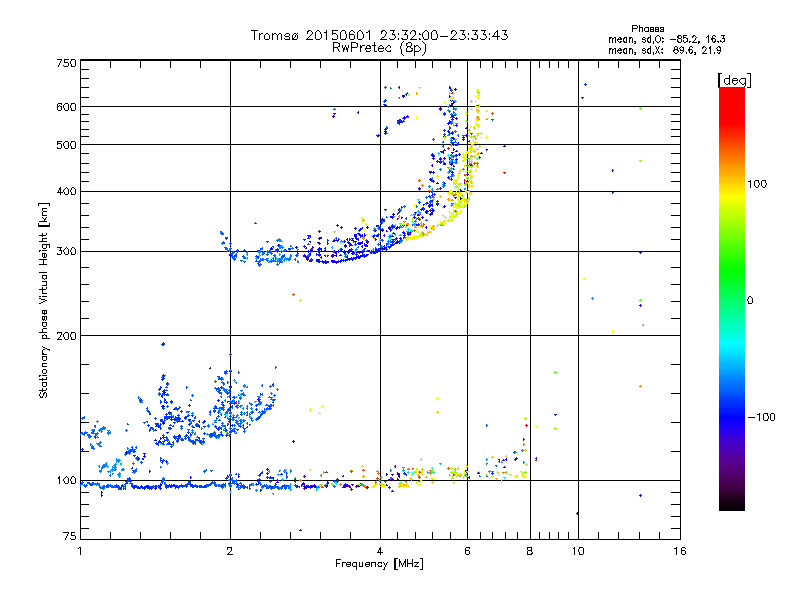Click the x-axis tick label '10'
Image resolution: width=800 pixels, height=600 pixels.
tap(578, 551)
